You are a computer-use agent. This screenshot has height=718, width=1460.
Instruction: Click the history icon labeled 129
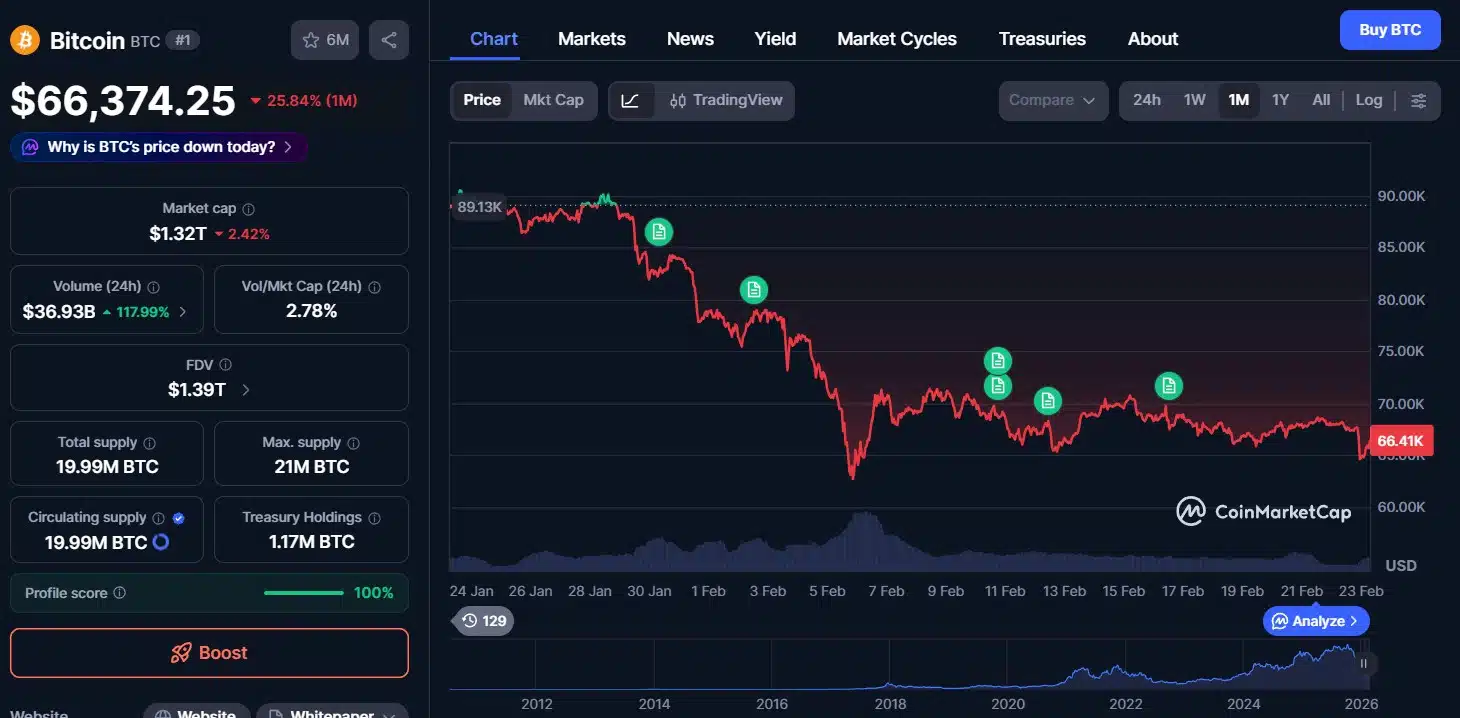pyautogui.click(x=483, y=620)
